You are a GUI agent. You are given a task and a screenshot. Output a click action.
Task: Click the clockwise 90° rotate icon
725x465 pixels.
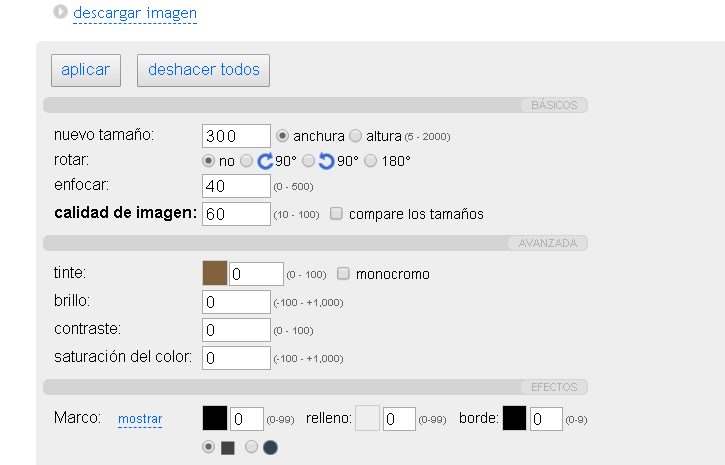265,161
